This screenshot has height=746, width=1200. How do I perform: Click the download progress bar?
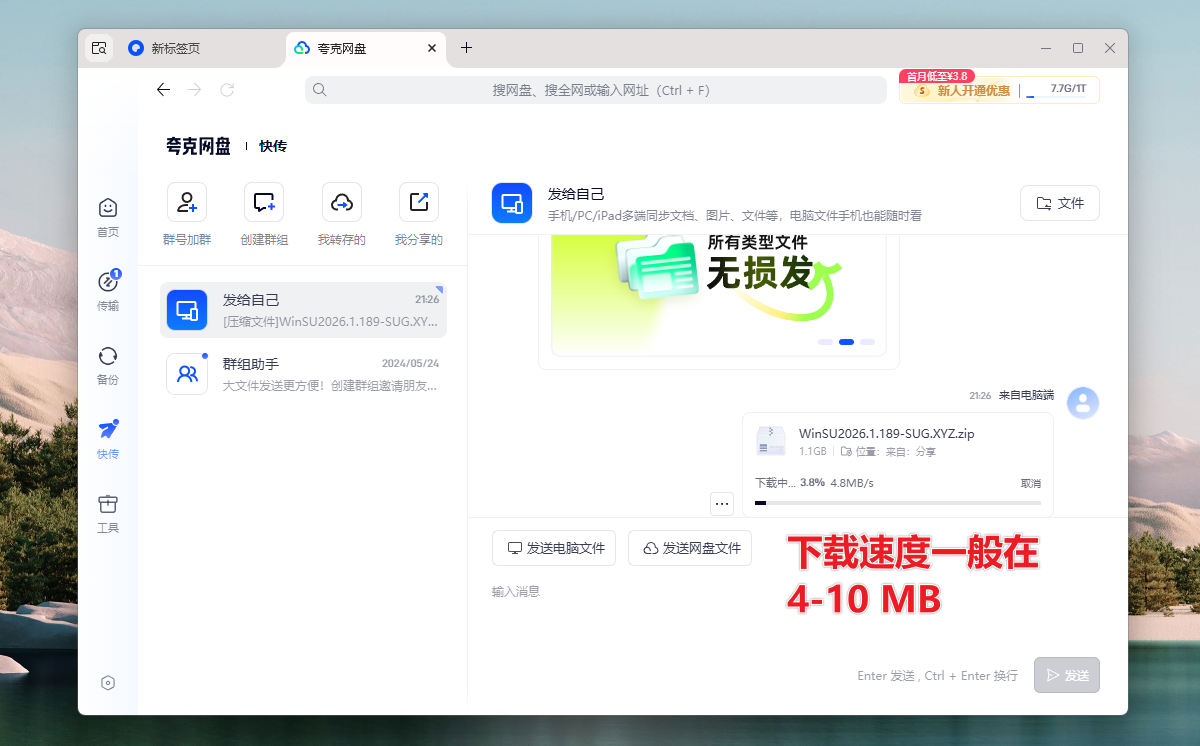coord(897,503)
